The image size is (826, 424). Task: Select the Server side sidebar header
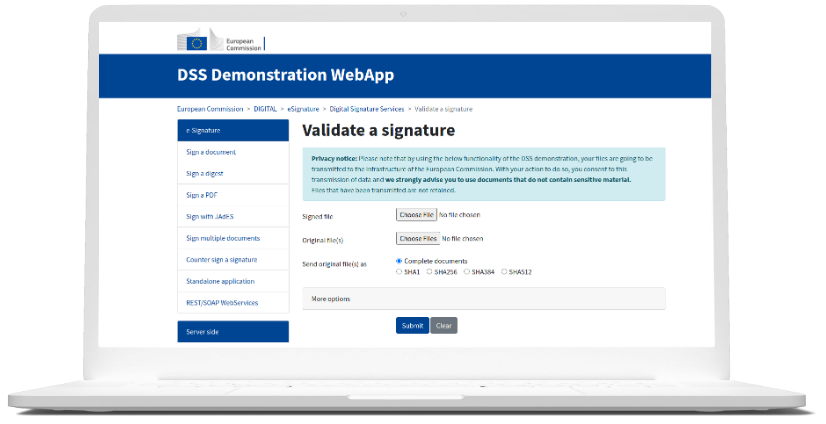233,332
